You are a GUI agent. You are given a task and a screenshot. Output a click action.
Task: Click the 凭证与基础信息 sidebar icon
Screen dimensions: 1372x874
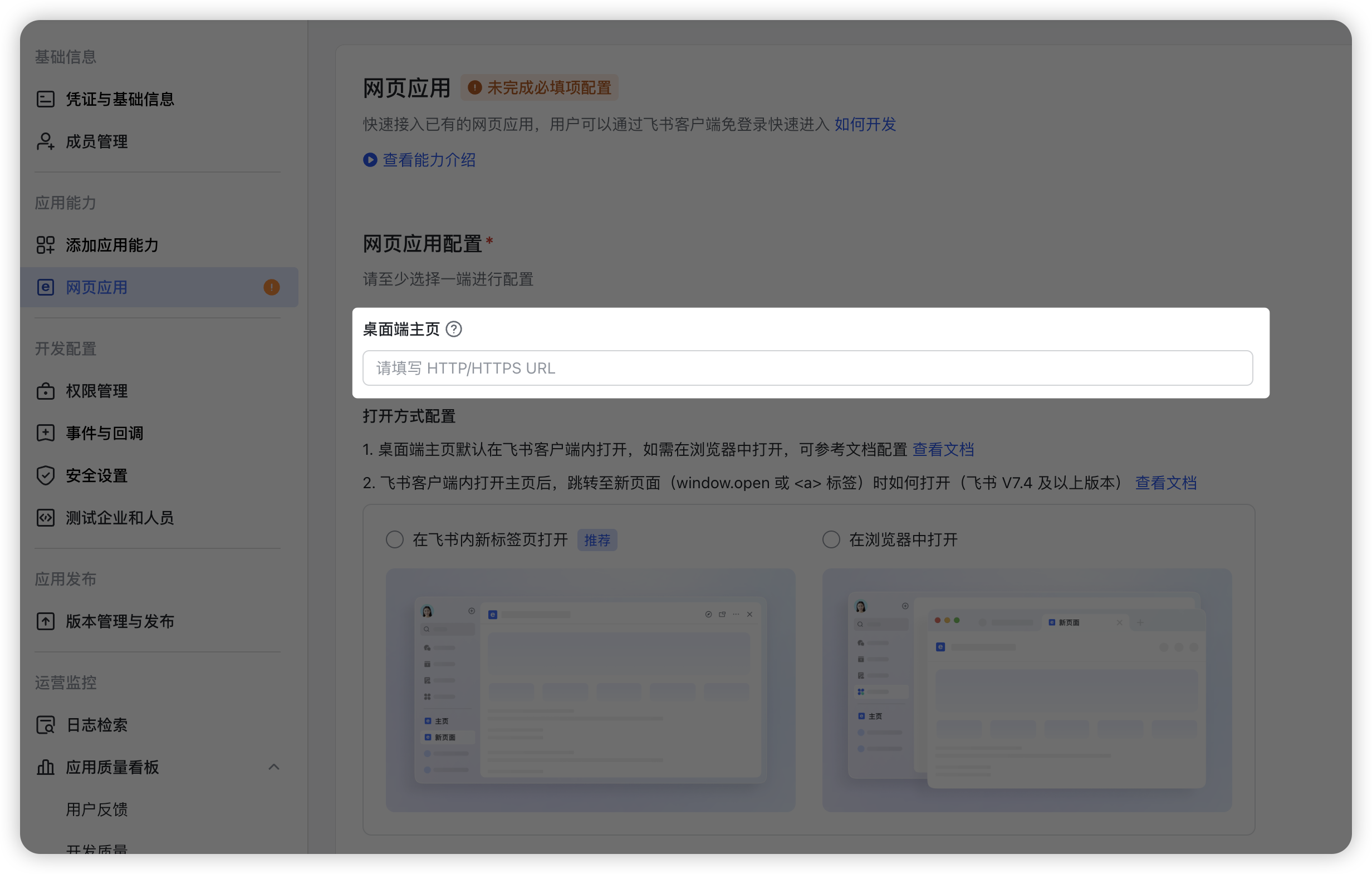pyautogui.click(x=46, y=99)
